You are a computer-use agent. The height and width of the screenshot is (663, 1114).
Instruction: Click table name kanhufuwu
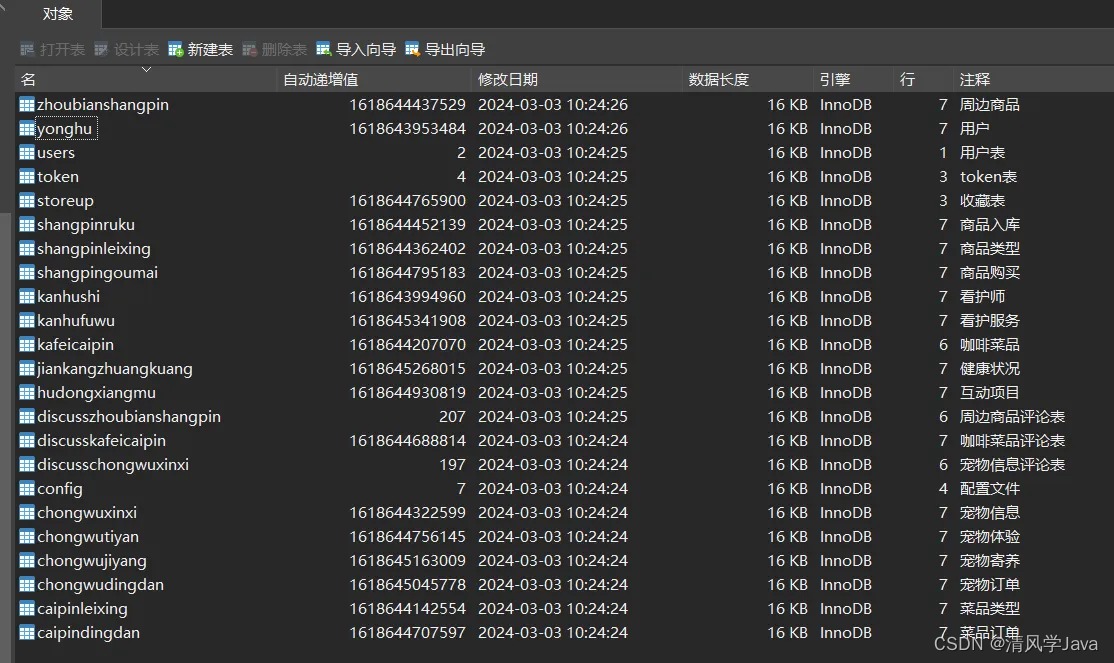[x=76, y=320]
